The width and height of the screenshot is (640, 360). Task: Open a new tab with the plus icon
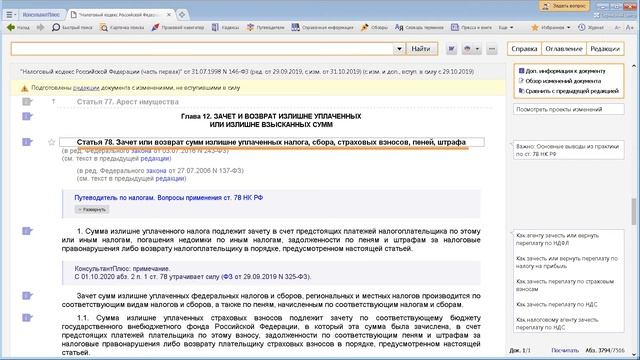182,14
